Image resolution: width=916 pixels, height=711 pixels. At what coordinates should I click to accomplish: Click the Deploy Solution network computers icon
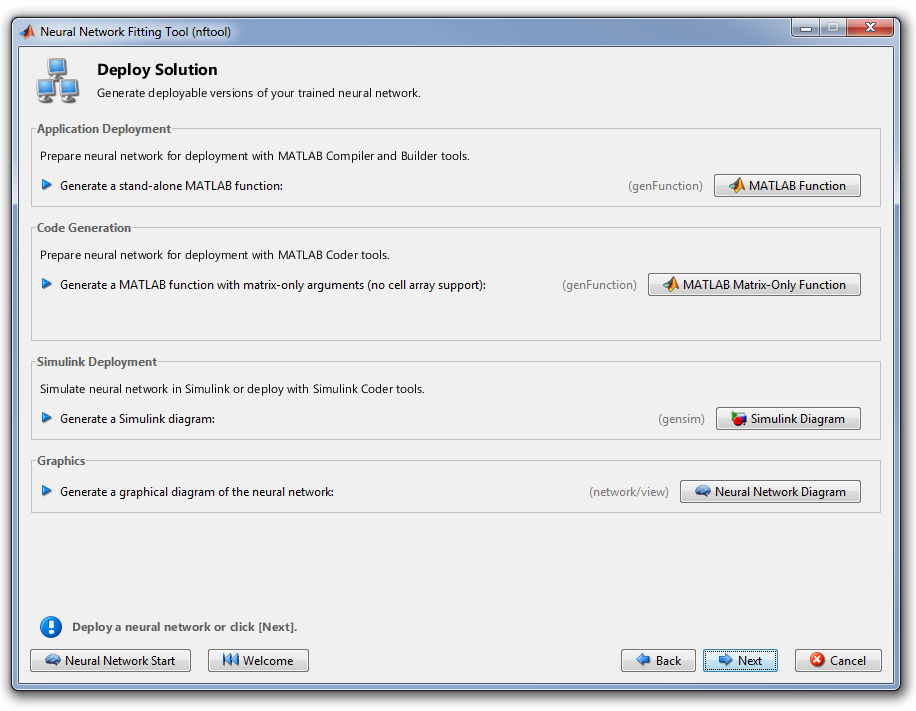pos(57,81)
